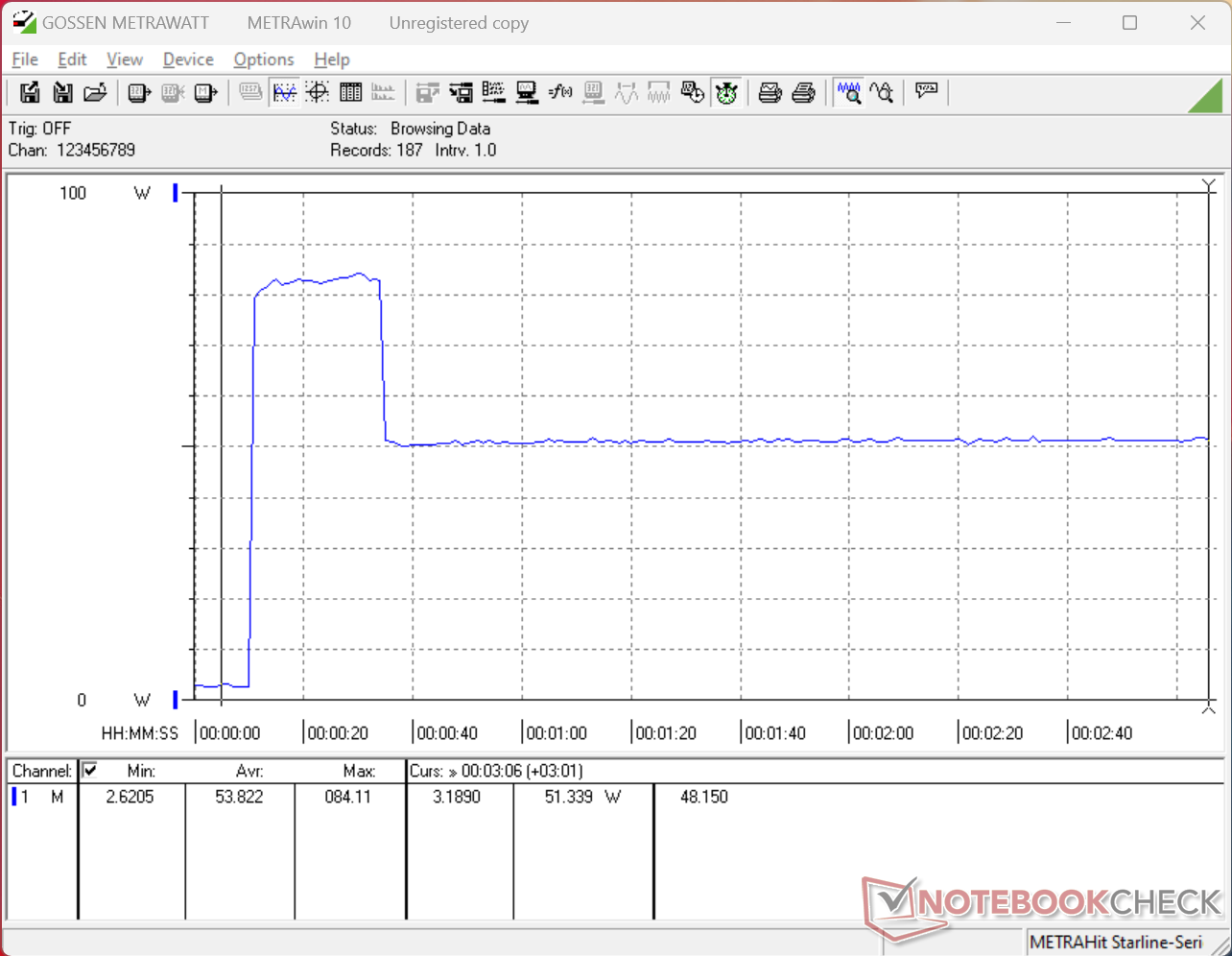Click the Avr value 53.822
Viewport: 1232px width, 956px height.
(239, 797)
